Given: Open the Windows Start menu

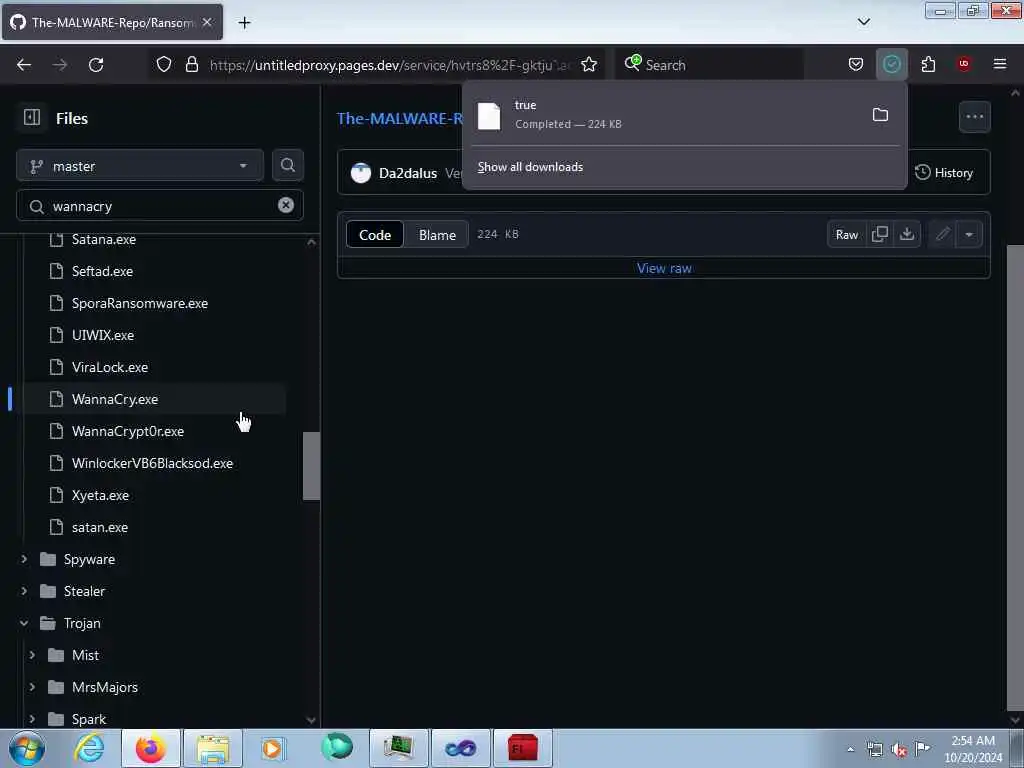Looking at the screenshot, I should click(27, 748).
